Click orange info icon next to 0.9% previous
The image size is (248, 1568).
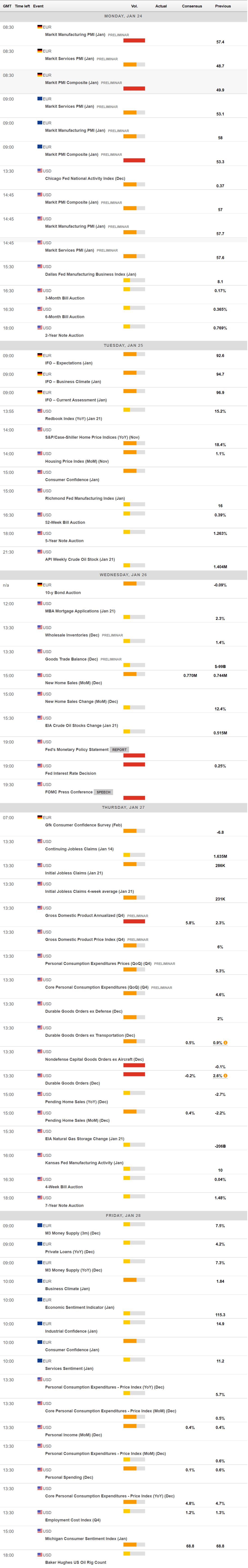coord(225,1043)
